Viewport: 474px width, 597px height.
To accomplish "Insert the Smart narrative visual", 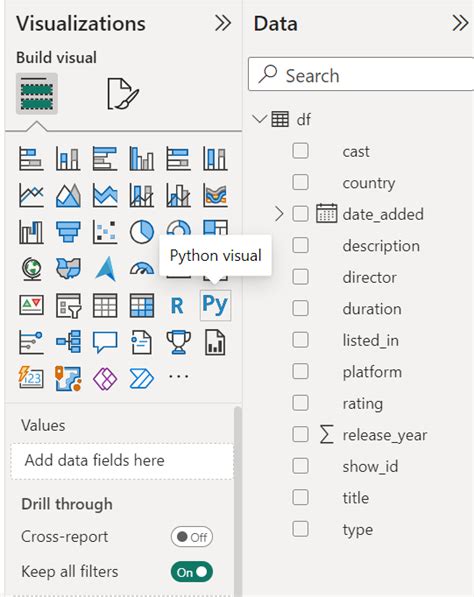I will coord(142,342).
